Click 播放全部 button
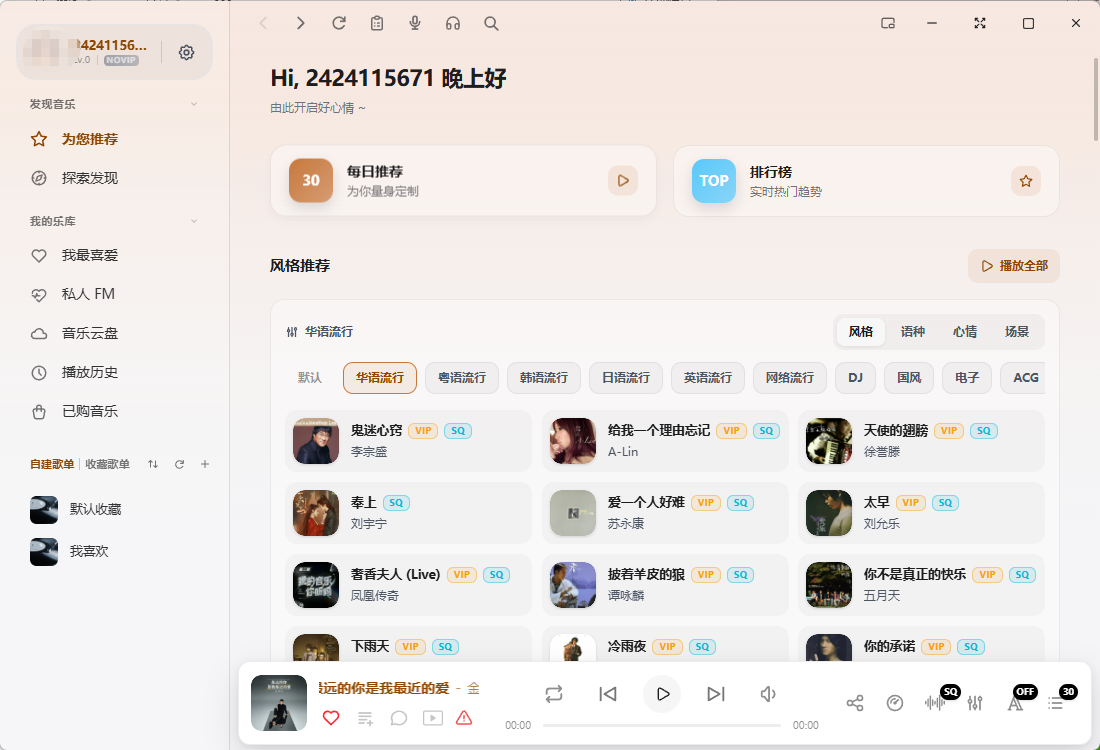Image resolution: width=1100 pixels, height=750 pixels. [1014, 266]
